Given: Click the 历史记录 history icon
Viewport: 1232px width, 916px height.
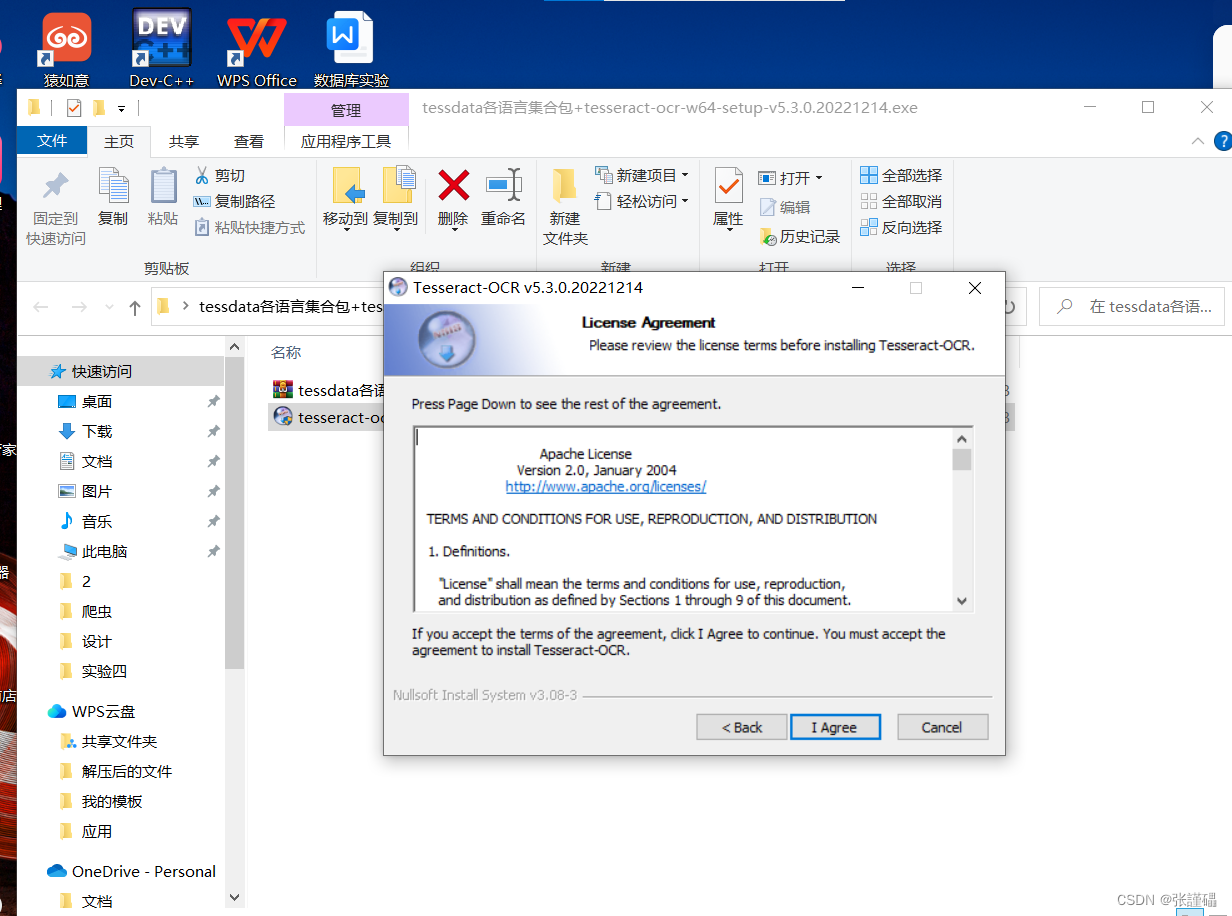Looking at the screenshot, I should (x=798, y=236).
